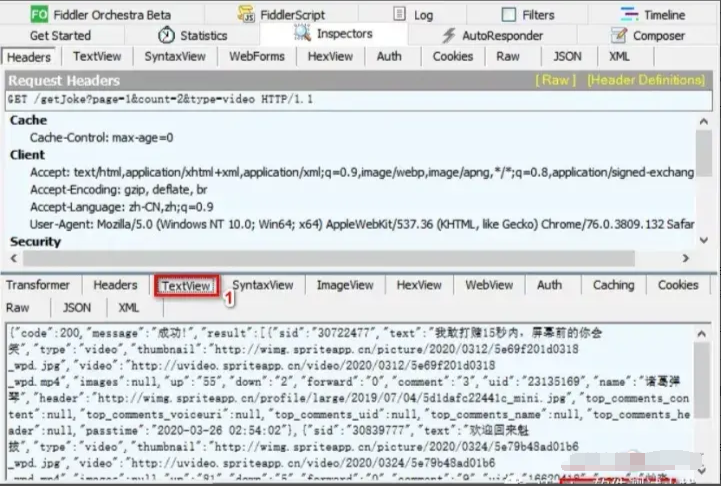The width and height of the screenshot is (721, 486).
Task: Click the Cache group heading
Action: pos(29,120)
